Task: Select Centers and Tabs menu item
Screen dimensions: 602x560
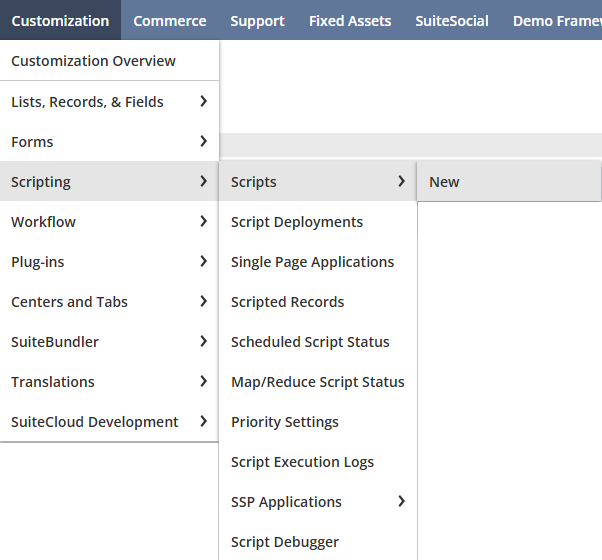Action: [109, 302]
